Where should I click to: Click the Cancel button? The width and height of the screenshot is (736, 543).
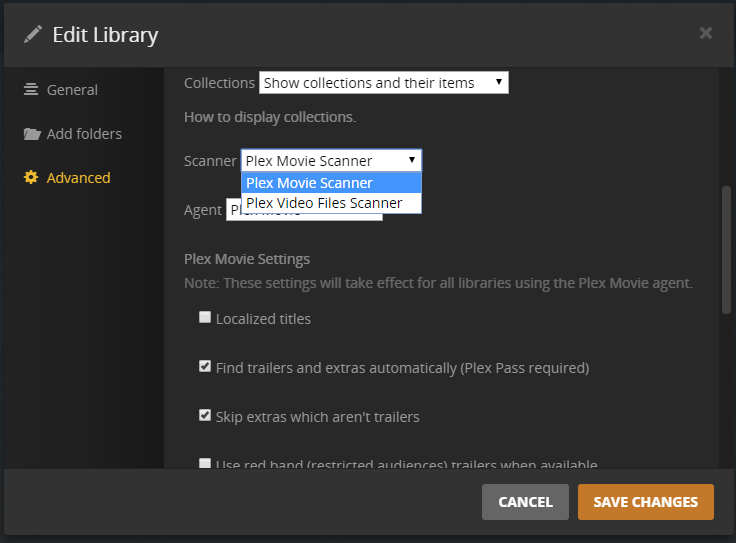click(x=525, y=502)
